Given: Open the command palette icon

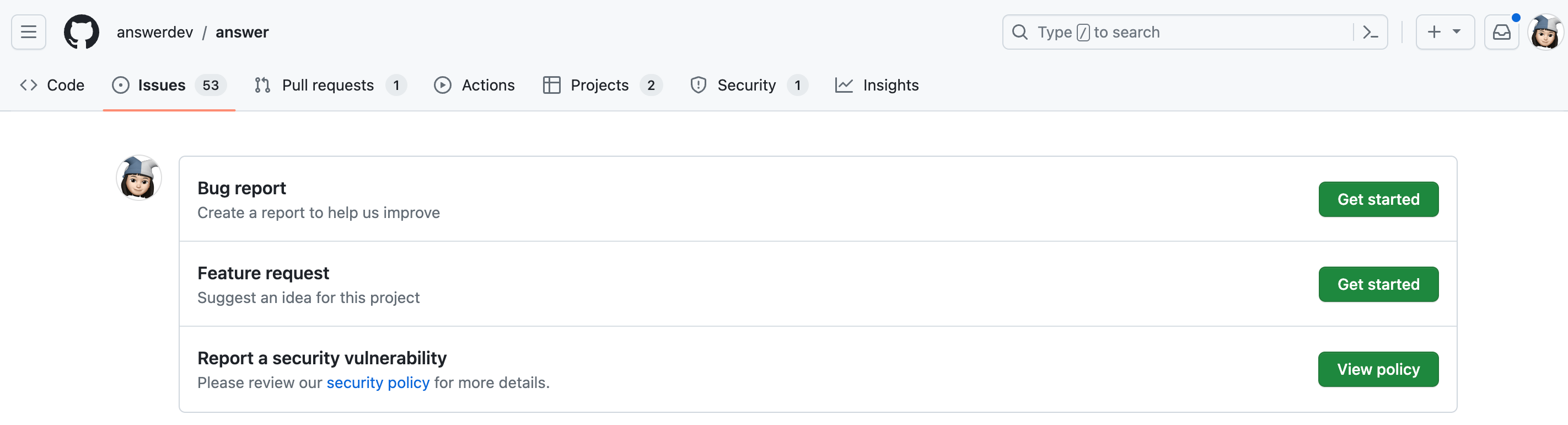Looking at the screenshot, I should [x=1370, y=33].
